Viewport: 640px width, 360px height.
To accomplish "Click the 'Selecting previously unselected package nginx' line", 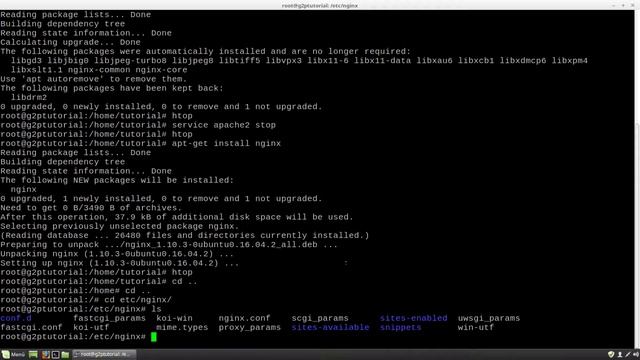I will pyautogui.click(x=120, y=226).
